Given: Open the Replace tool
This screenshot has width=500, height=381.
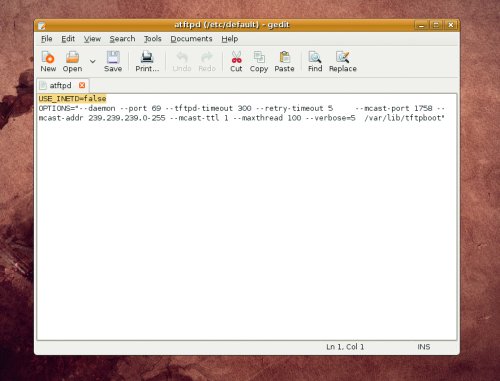Looking at the screenshot, I should coord(343,61).
